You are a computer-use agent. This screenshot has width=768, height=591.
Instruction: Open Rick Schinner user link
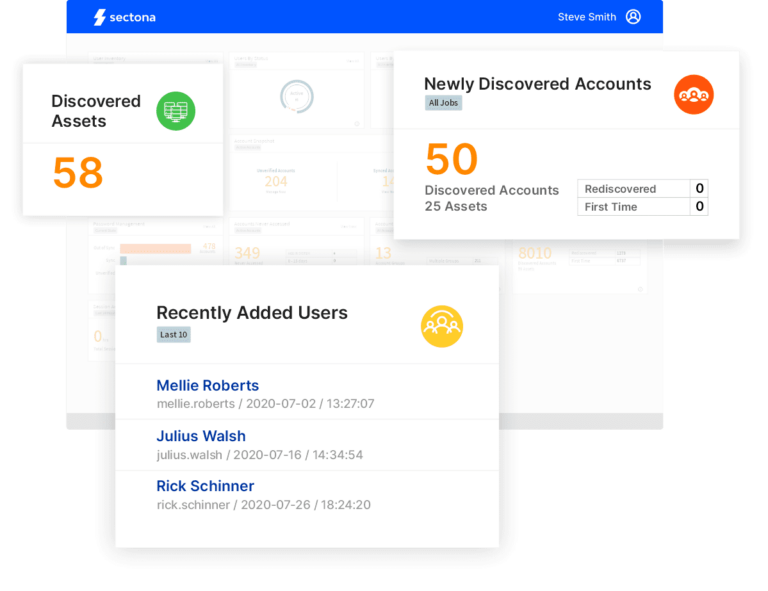(x=205, y=486)
